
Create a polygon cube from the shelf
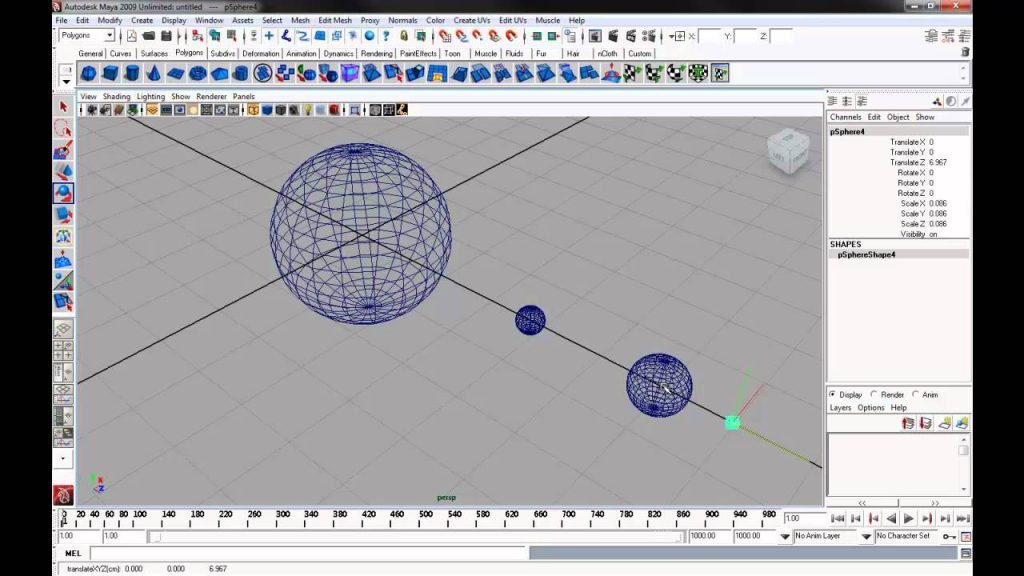click(x=110, y=73)
